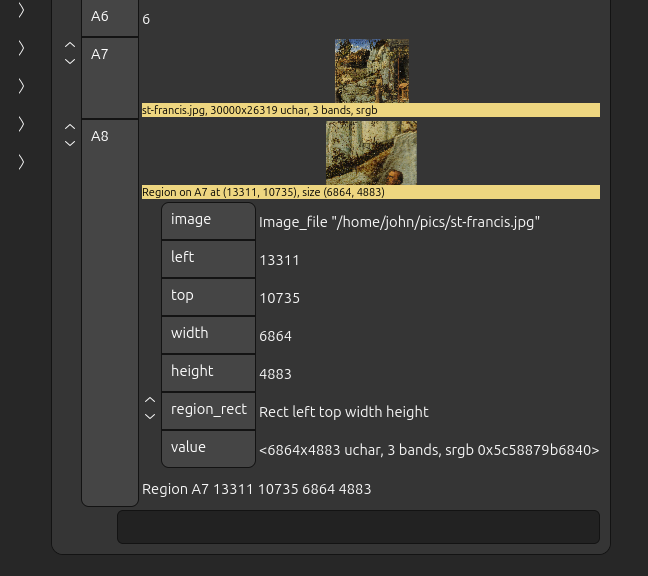
Task: Collapse row A7 using its chevron expander
Action: pos(70,53)
